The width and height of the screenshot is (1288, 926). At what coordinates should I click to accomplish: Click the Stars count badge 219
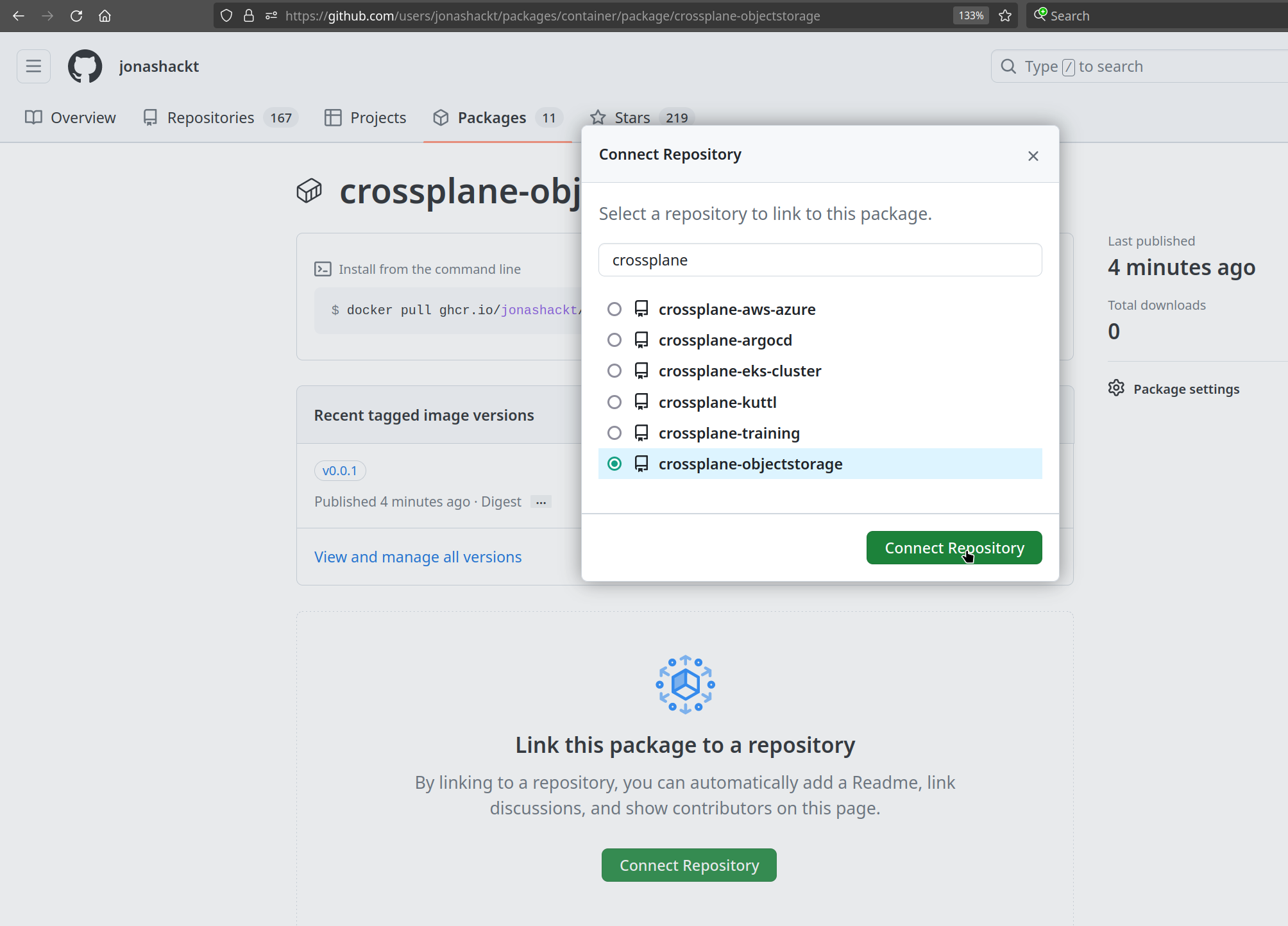[677, 118]
